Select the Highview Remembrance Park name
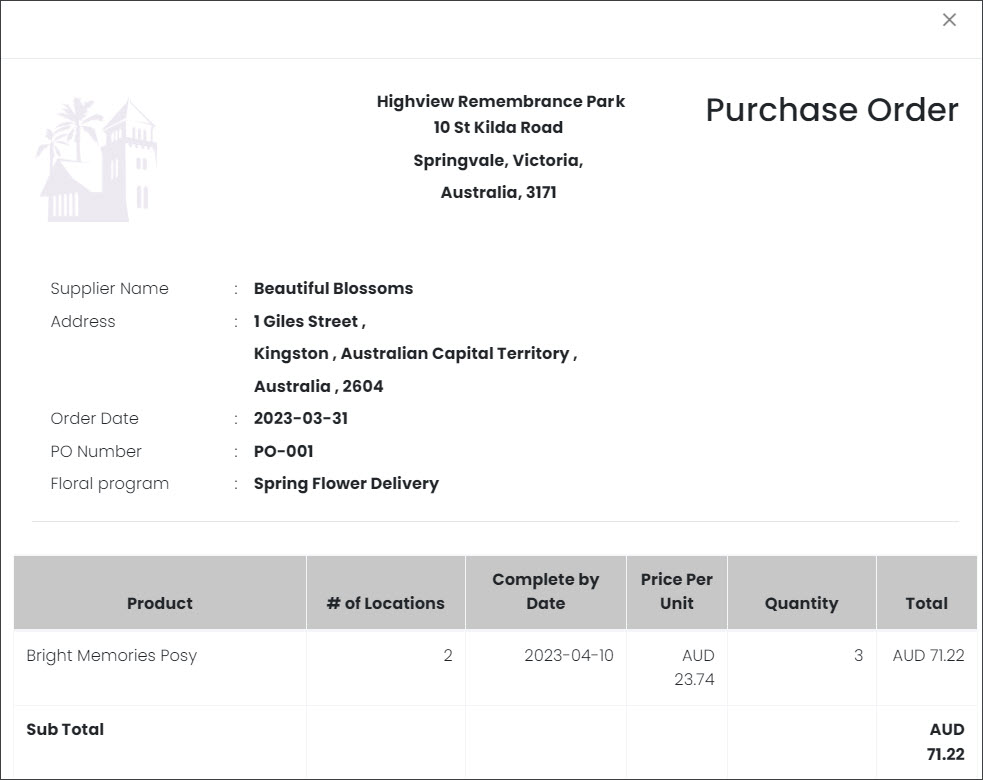 500,102
